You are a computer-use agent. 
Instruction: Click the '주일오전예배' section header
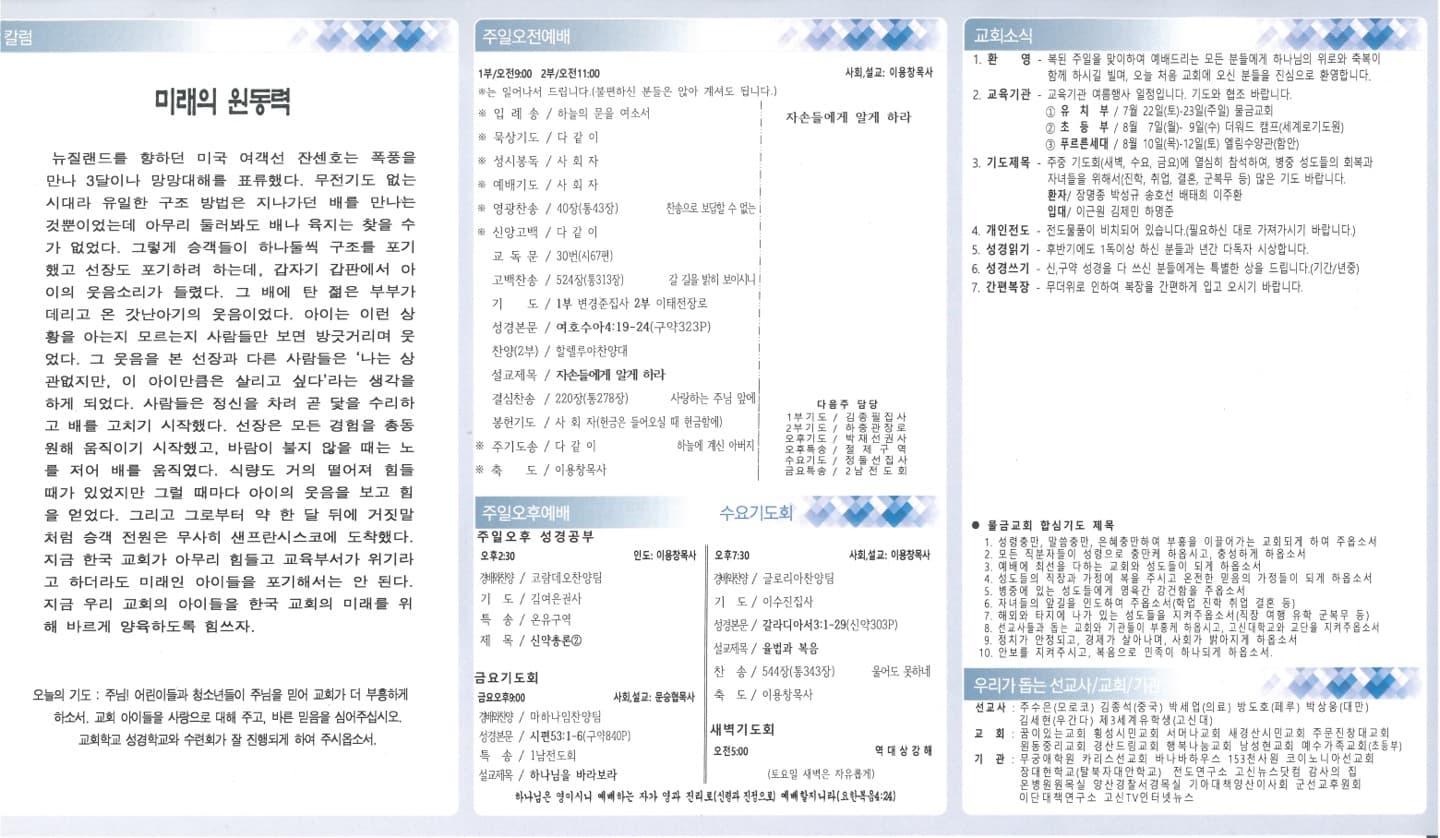pos(525,37)
